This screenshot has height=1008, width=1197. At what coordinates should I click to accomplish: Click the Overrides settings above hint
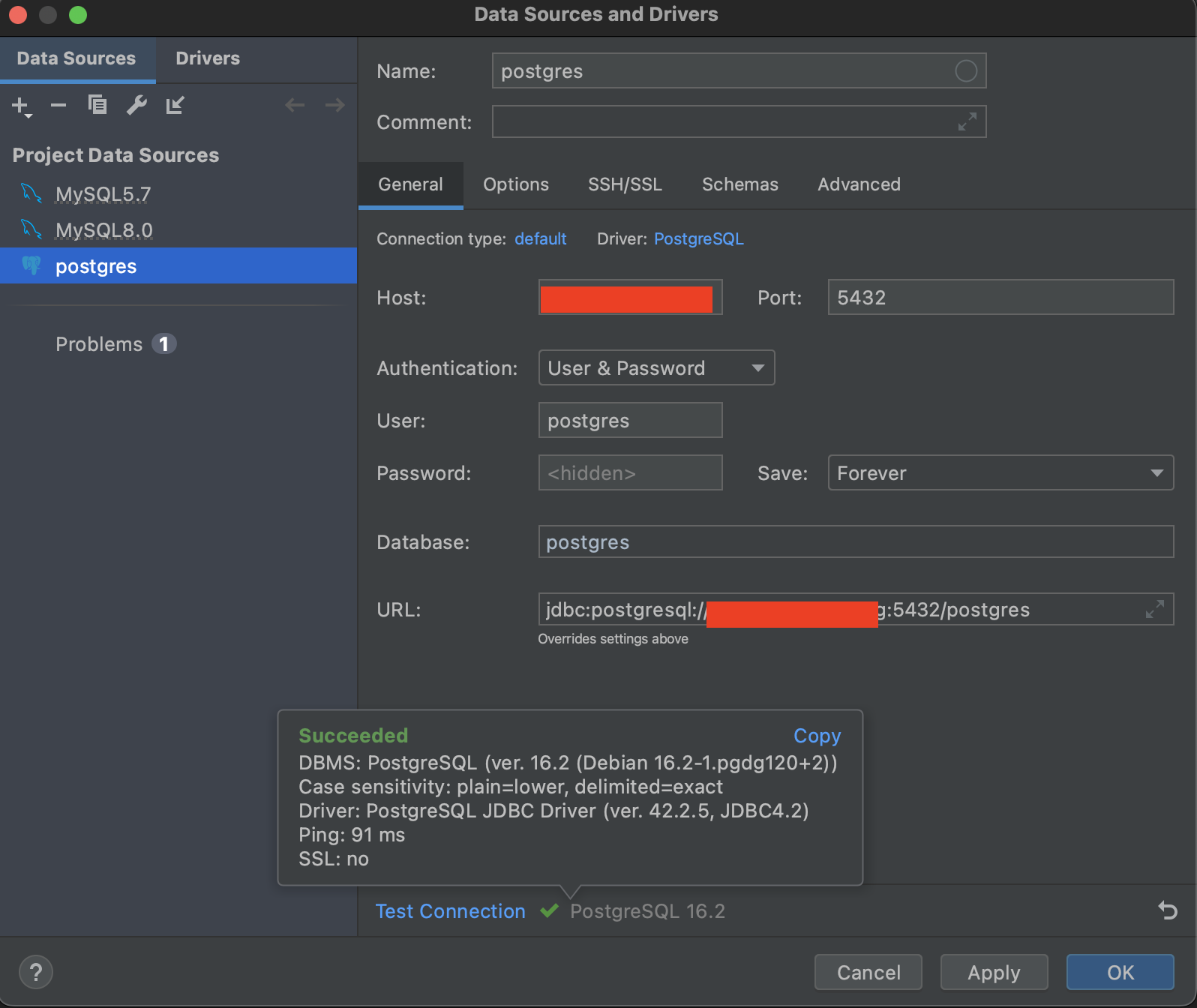click(613, 639)
